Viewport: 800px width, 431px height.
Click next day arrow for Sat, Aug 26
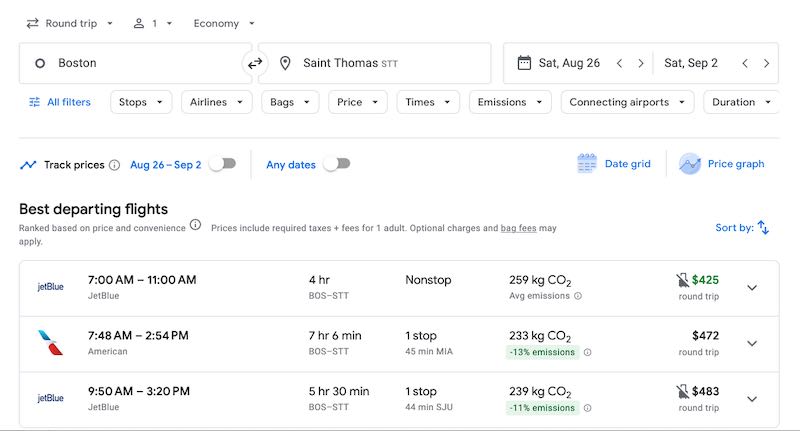pyautogui.click(x=641, y=63)
